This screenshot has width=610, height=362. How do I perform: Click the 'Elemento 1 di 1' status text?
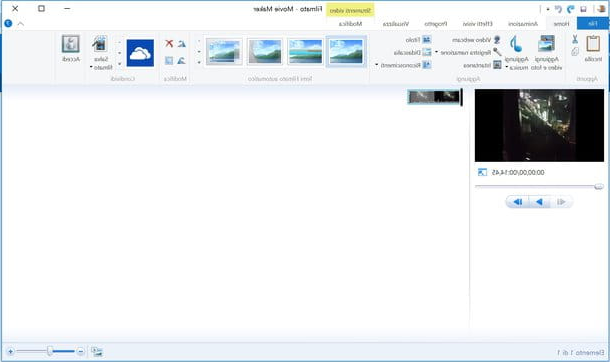(581, 353)
